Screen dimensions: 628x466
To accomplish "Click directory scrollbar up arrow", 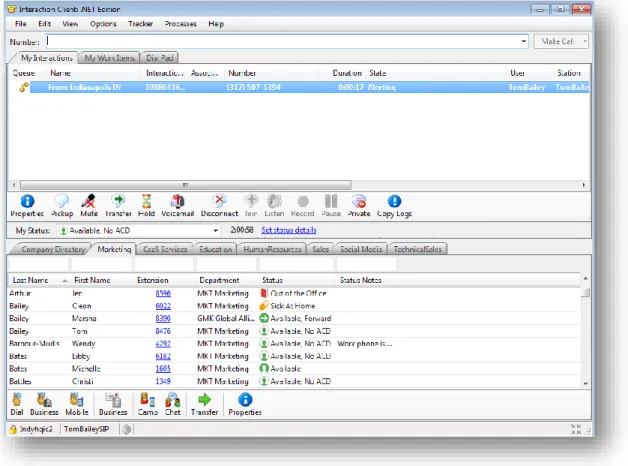I will pos(586,278).
